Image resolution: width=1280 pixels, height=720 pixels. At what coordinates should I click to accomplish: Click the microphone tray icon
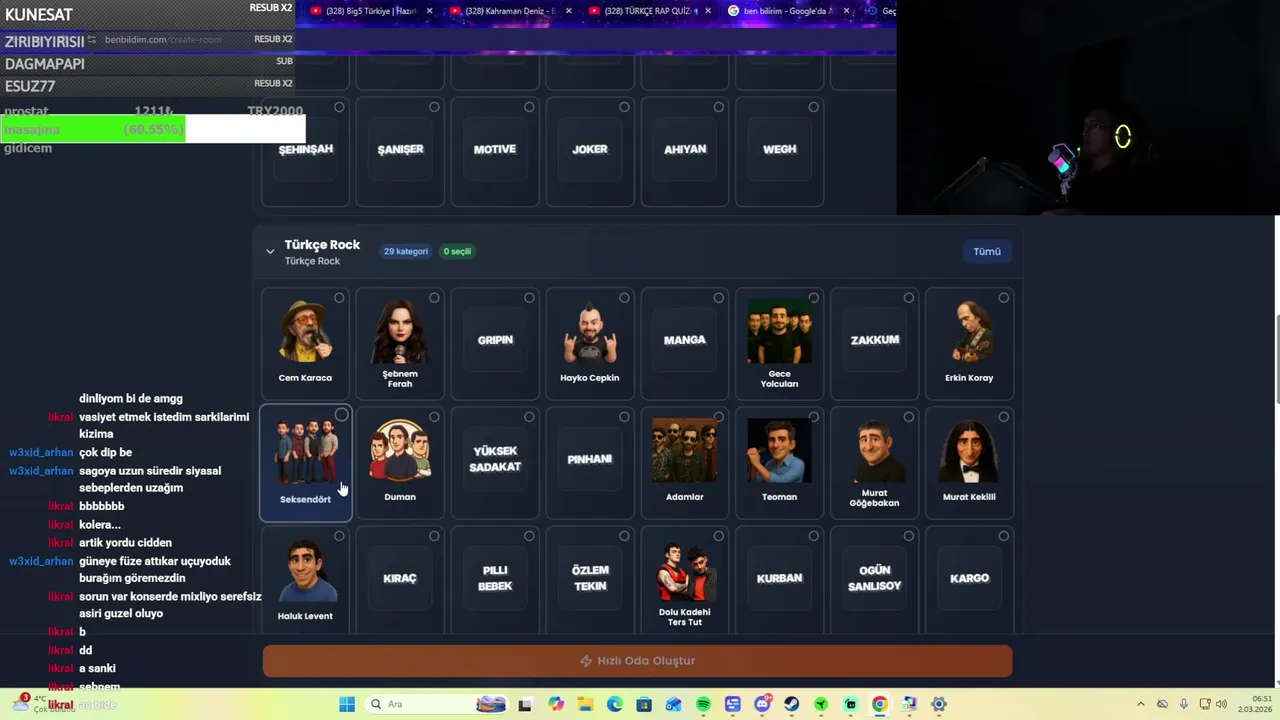point(1184,704)
